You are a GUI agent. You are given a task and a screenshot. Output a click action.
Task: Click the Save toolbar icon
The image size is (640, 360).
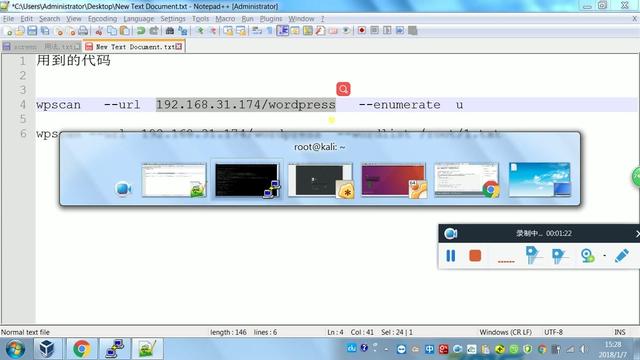[x=32, y=31]
